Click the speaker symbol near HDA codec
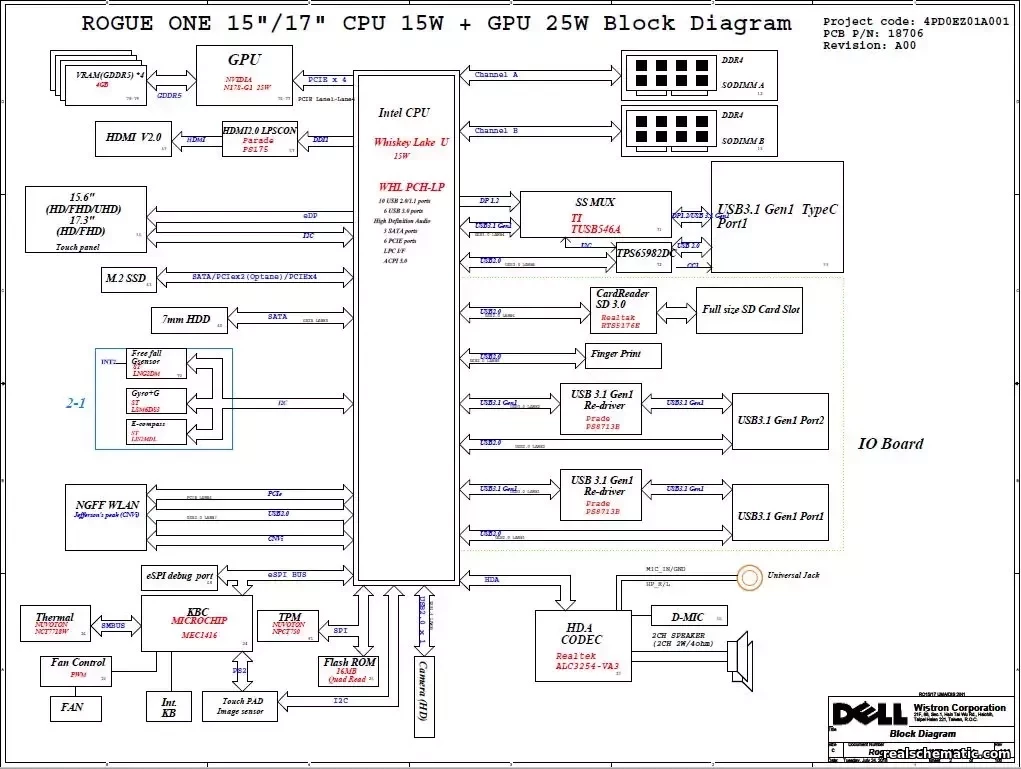This screenshot has height=769, width=1021. [x=739, y=658]
